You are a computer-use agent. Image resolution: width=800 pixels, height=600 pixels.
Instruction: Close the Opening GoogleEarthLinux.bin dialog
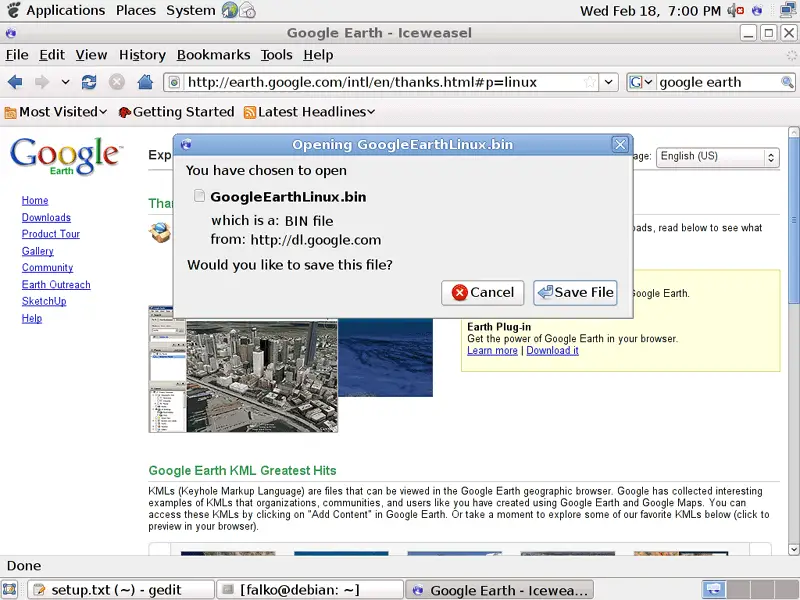click(620, 145)
